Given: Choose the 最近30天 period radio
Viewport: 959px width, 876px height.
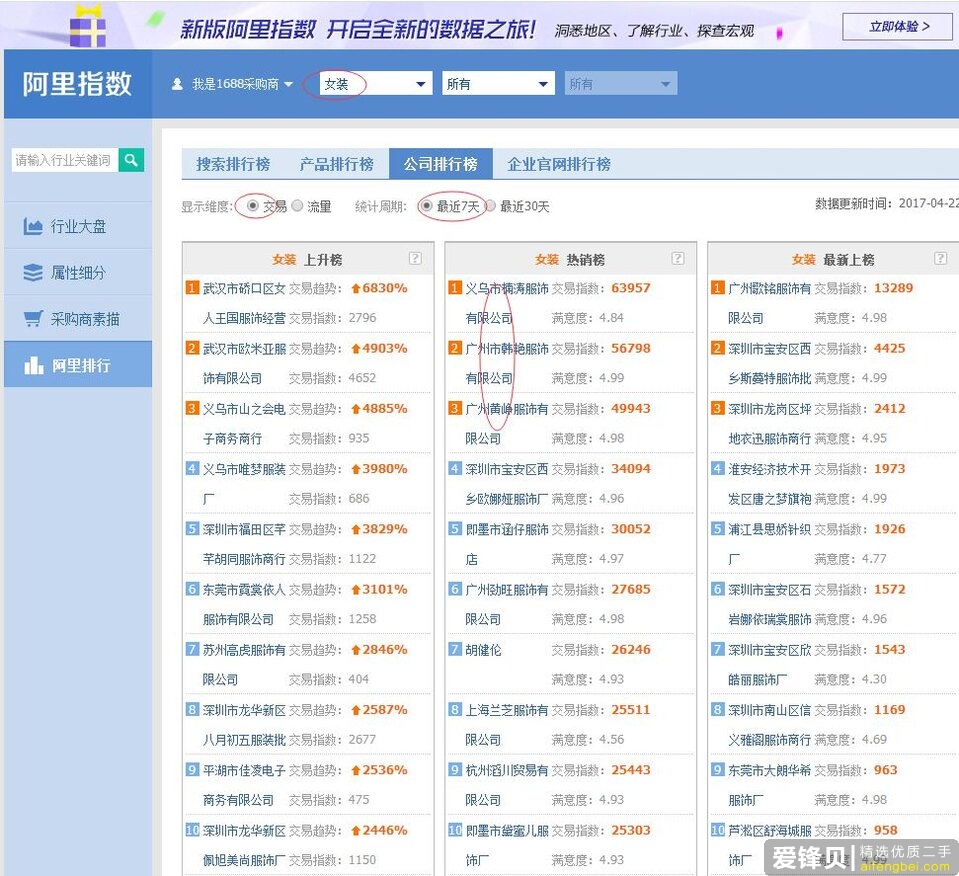Looking at the screenshot, I should [490, 206].
